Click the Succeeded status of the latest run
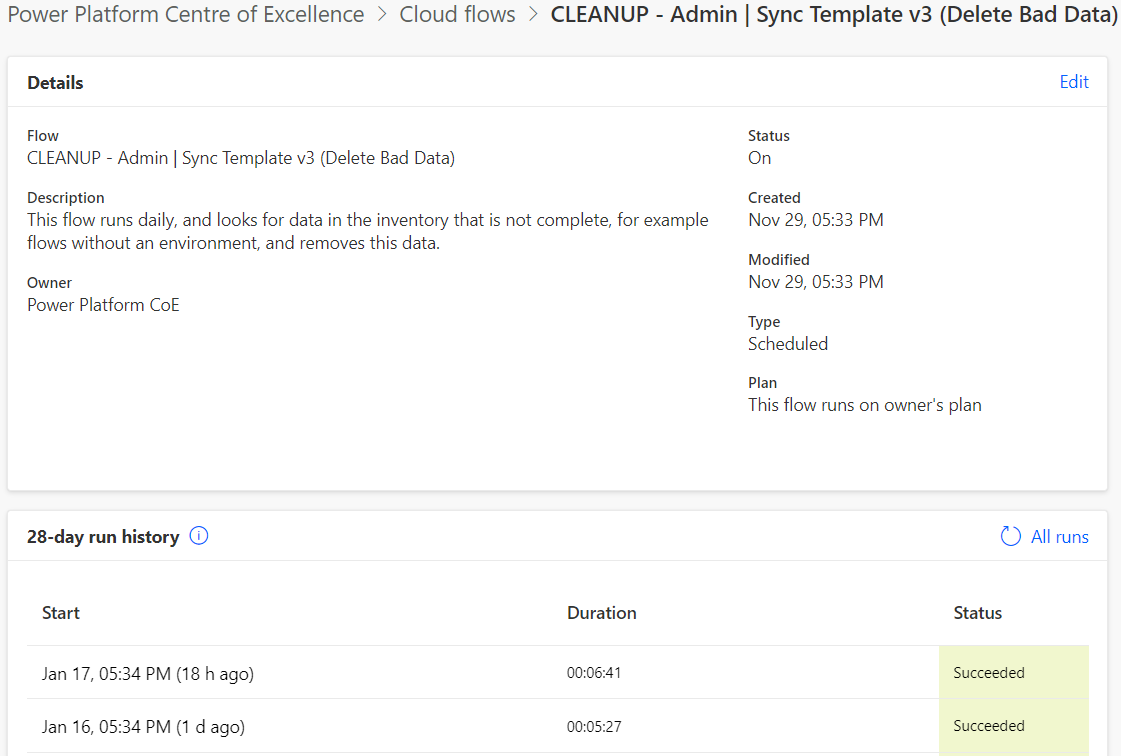This screenshot has width=1121, height=756. (x=989, y=673)
